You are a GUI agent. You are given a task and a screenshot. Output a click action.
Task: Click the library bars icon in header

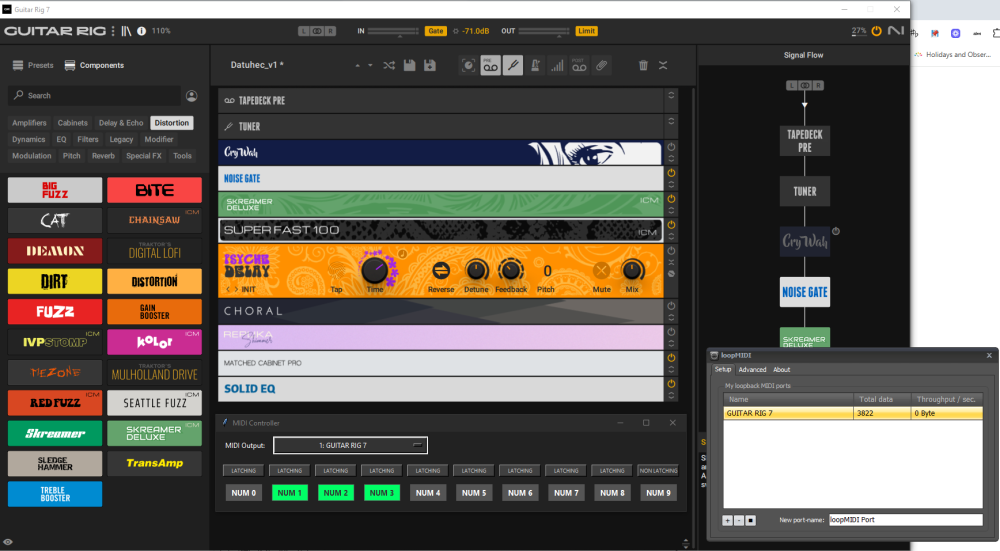tap(126, 31)
